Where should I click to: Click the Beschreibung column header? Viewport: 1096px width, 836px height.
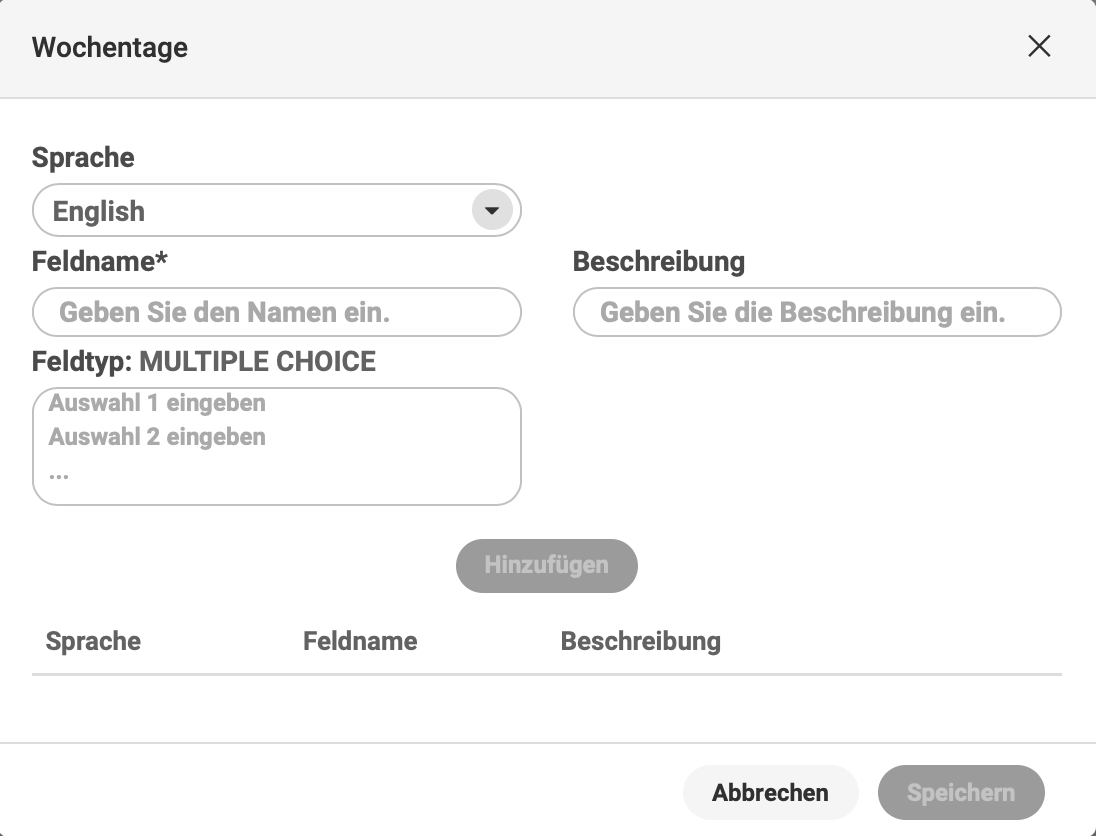point(641,641)
